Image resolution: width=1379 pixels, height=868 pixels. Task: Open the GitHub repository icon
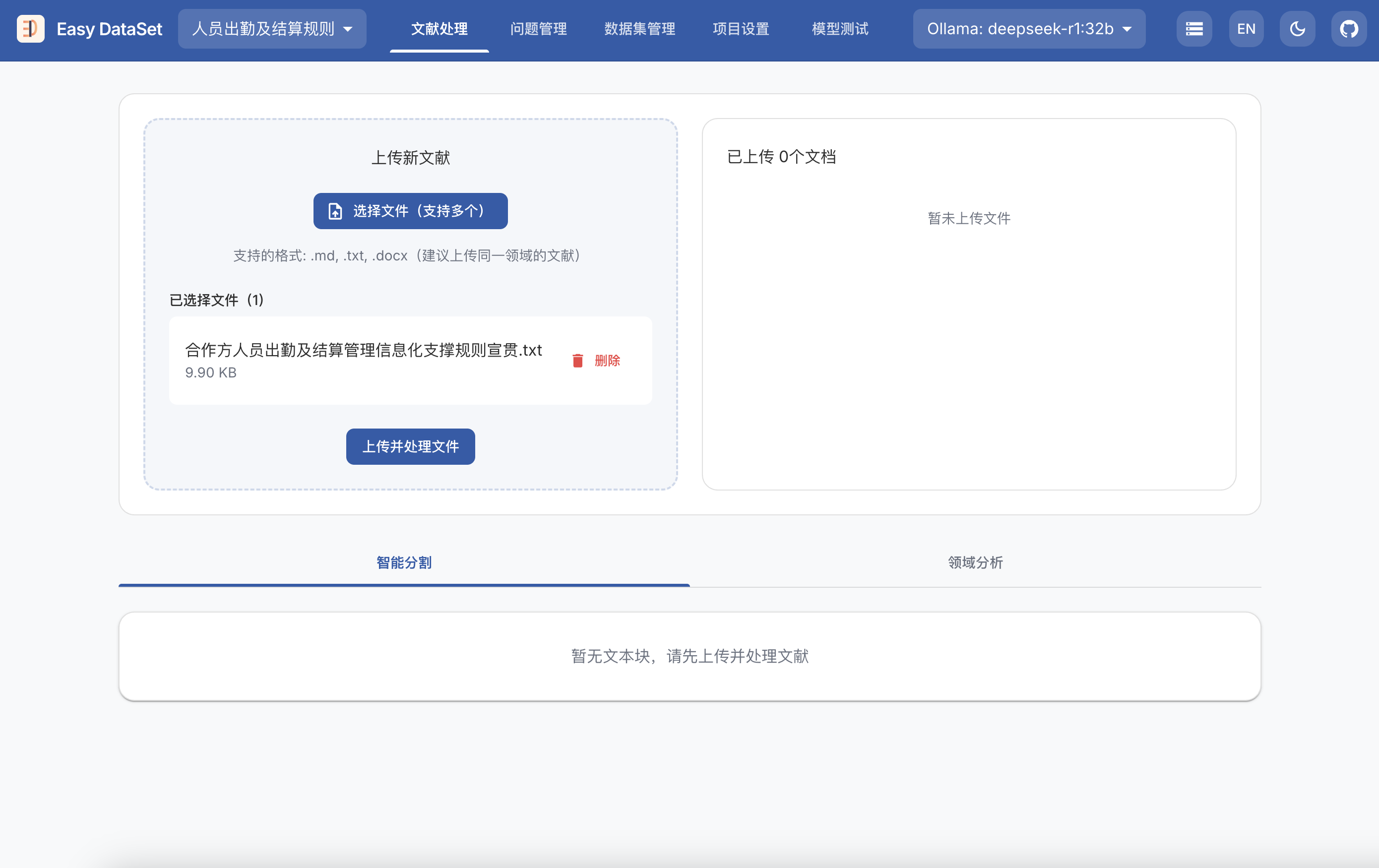tap(1349, 29)
